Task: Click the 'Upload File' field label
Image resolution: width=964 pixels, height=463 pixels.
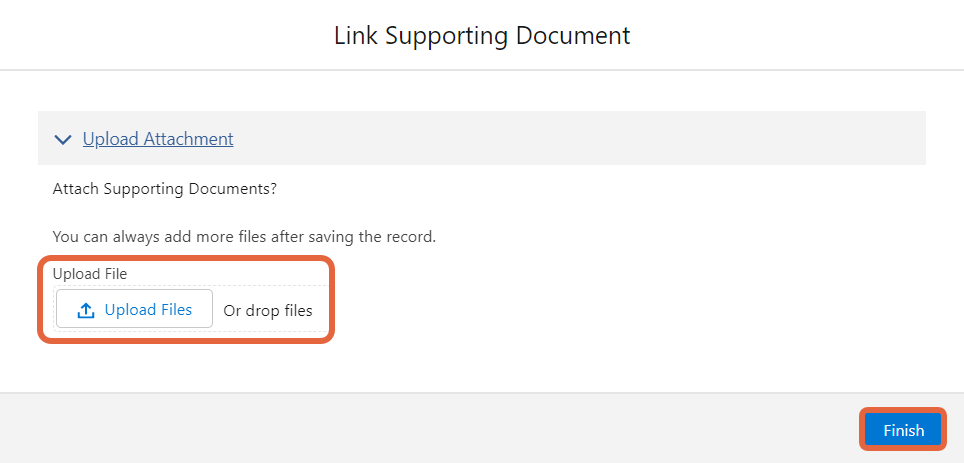Action: (x=90, y=274)
